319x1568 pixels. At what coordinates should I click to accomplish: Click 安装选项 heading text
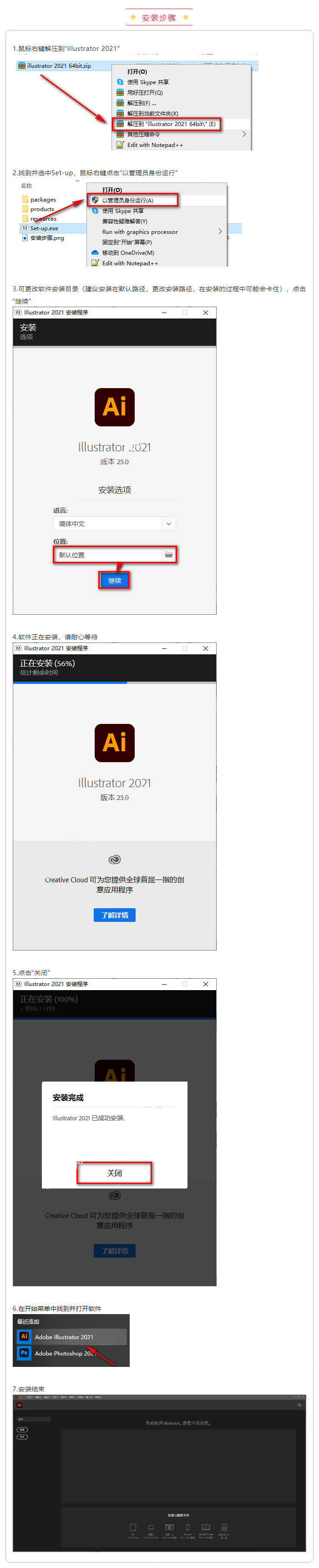115,490
